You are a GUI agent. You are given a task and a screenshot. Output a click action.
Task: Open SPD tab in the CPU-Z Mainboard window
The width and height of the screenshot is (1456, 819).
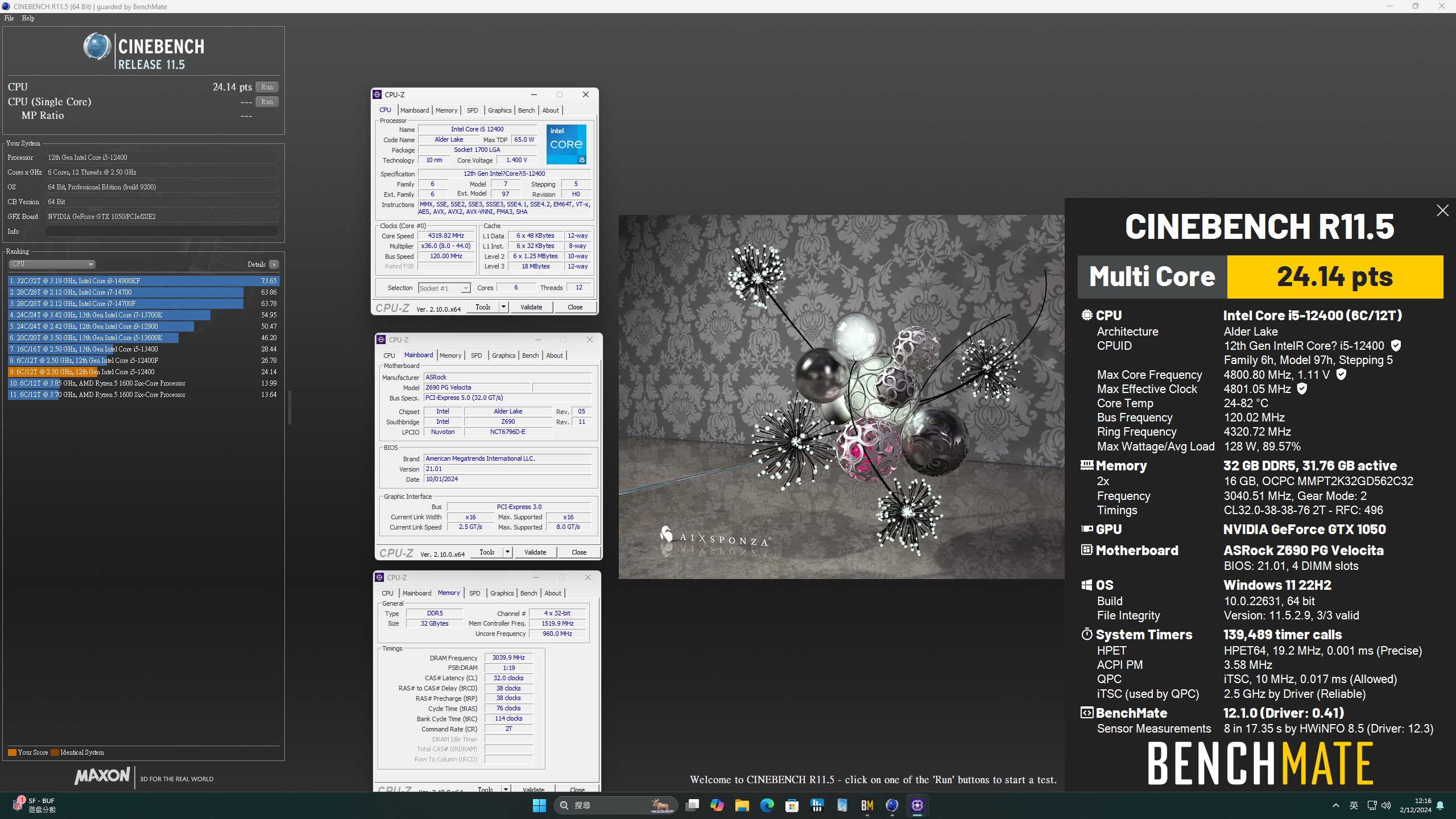[x=476, y=355]
